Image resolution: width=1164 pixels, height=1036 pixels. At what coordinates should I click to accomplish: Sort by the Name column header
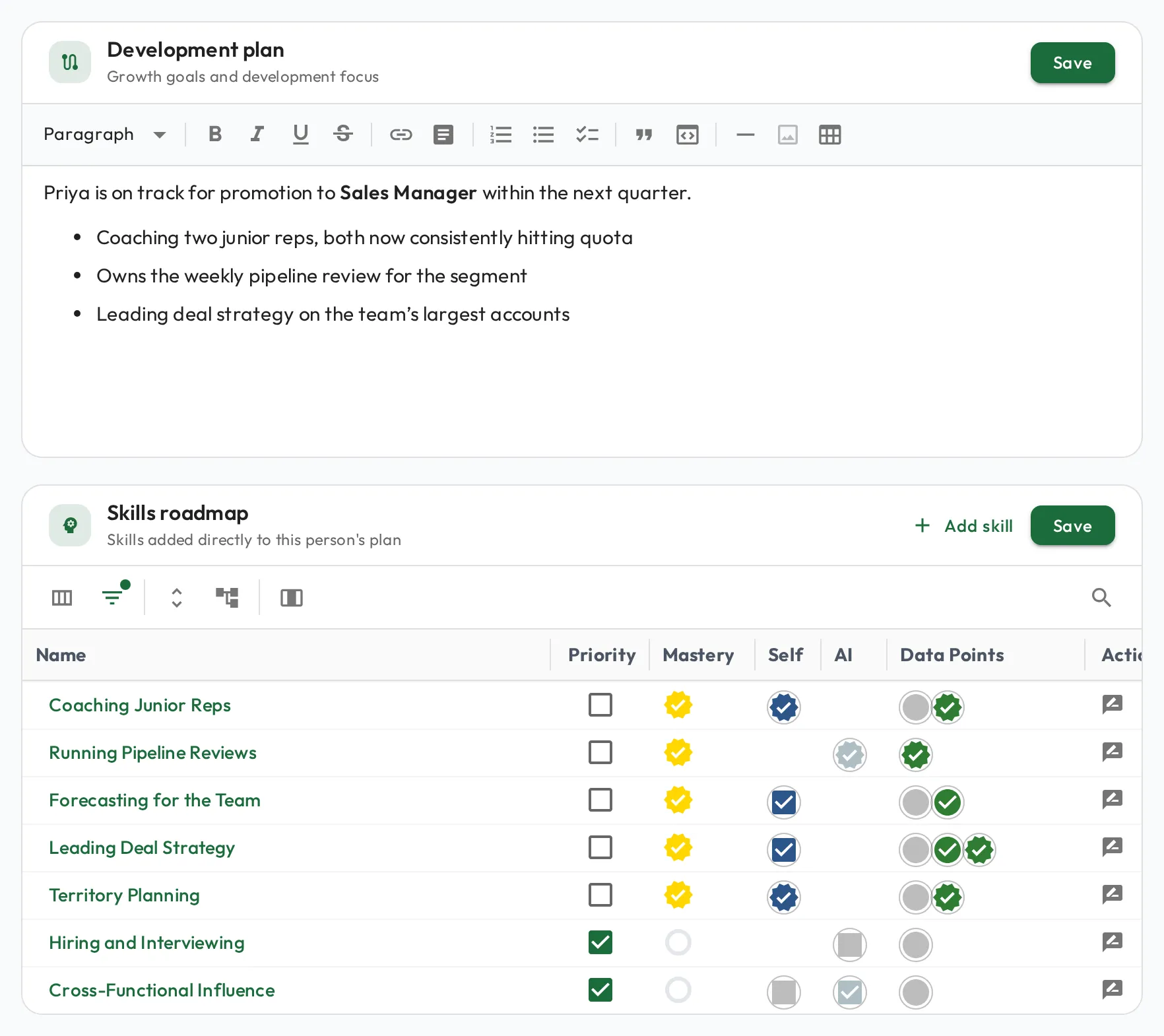(x=61, y=655)
